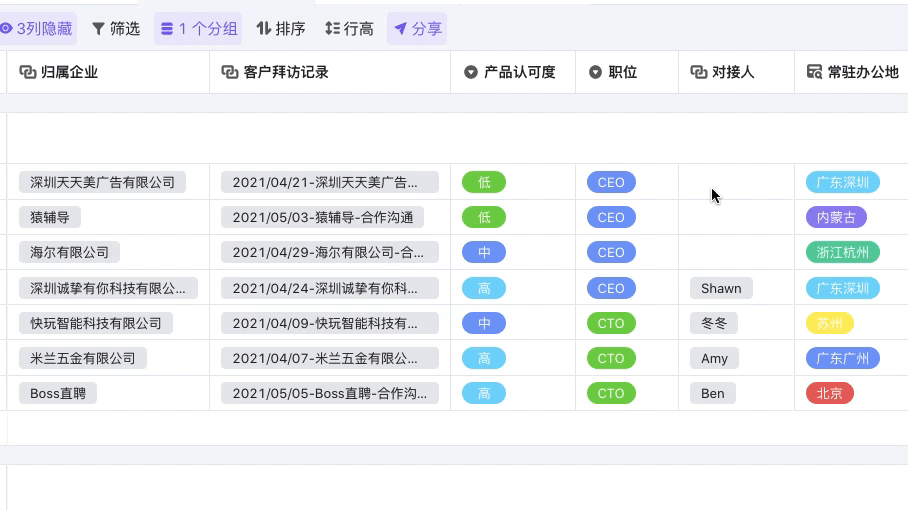Click the green 低 tag for 猿辅导
This screenshot has height=510, width=908.
(x=484, y=217)
